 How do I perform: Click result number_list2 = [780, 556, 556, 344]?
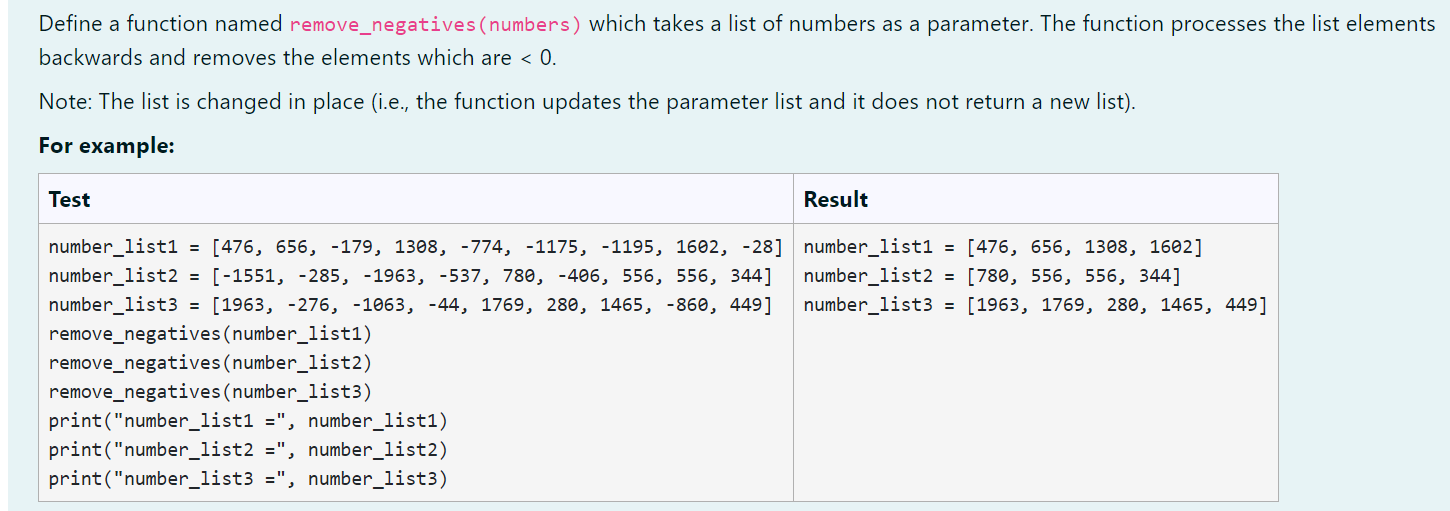[x=992, y=276]
